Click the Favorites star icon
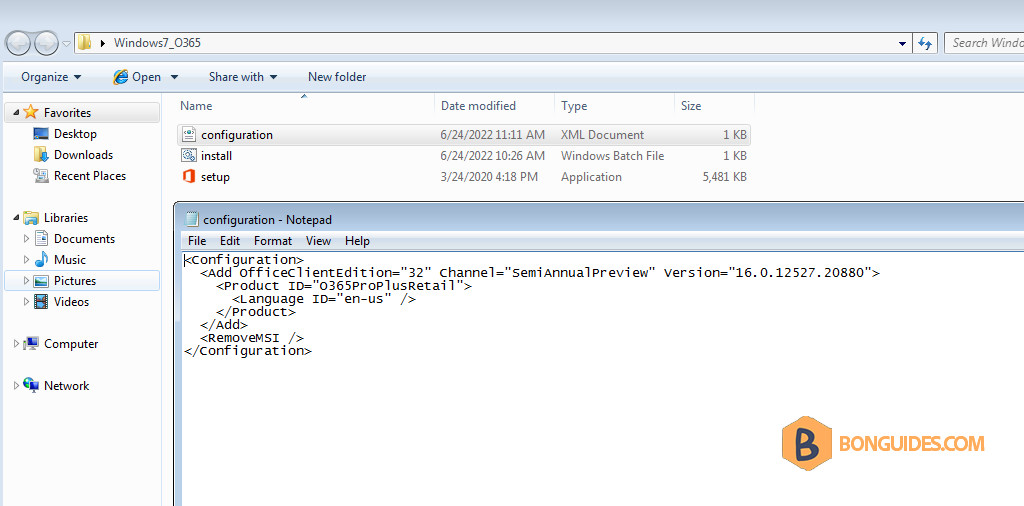 30,112
